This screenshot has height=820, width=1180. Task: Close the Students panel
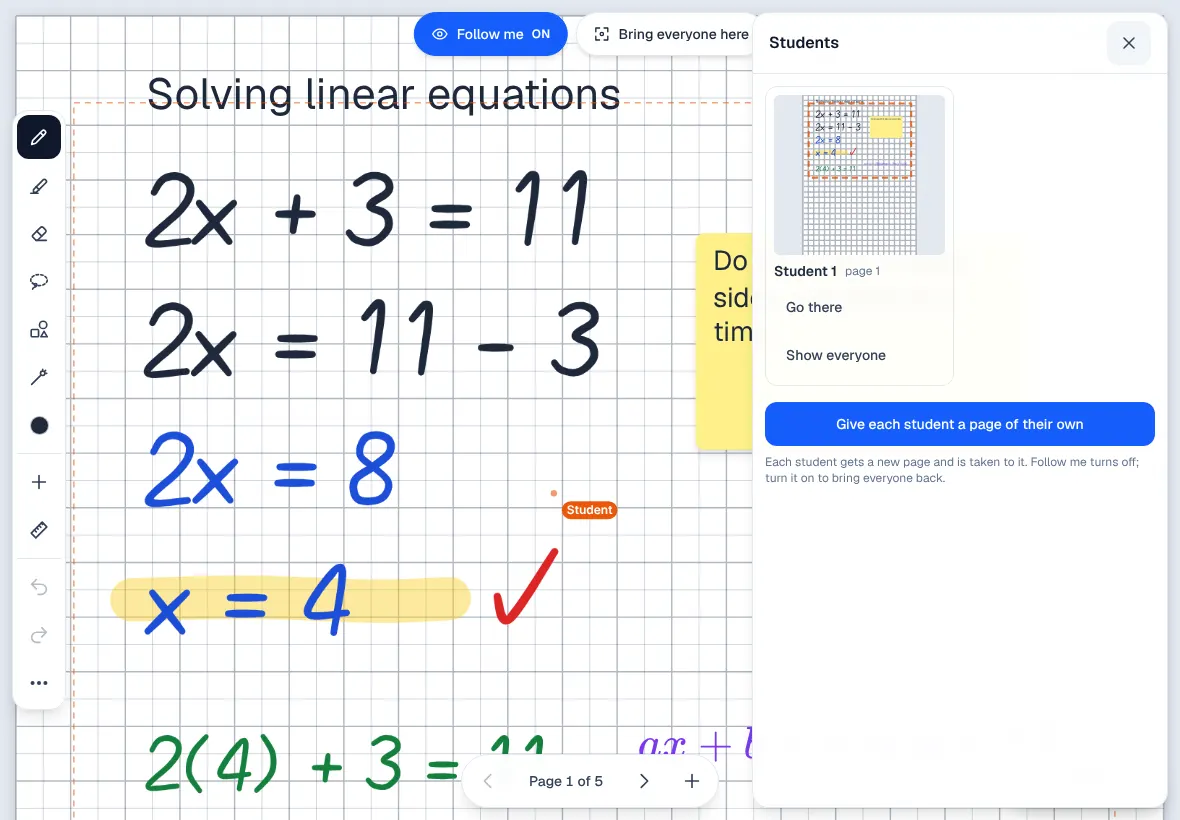(x=1129, y=43)
